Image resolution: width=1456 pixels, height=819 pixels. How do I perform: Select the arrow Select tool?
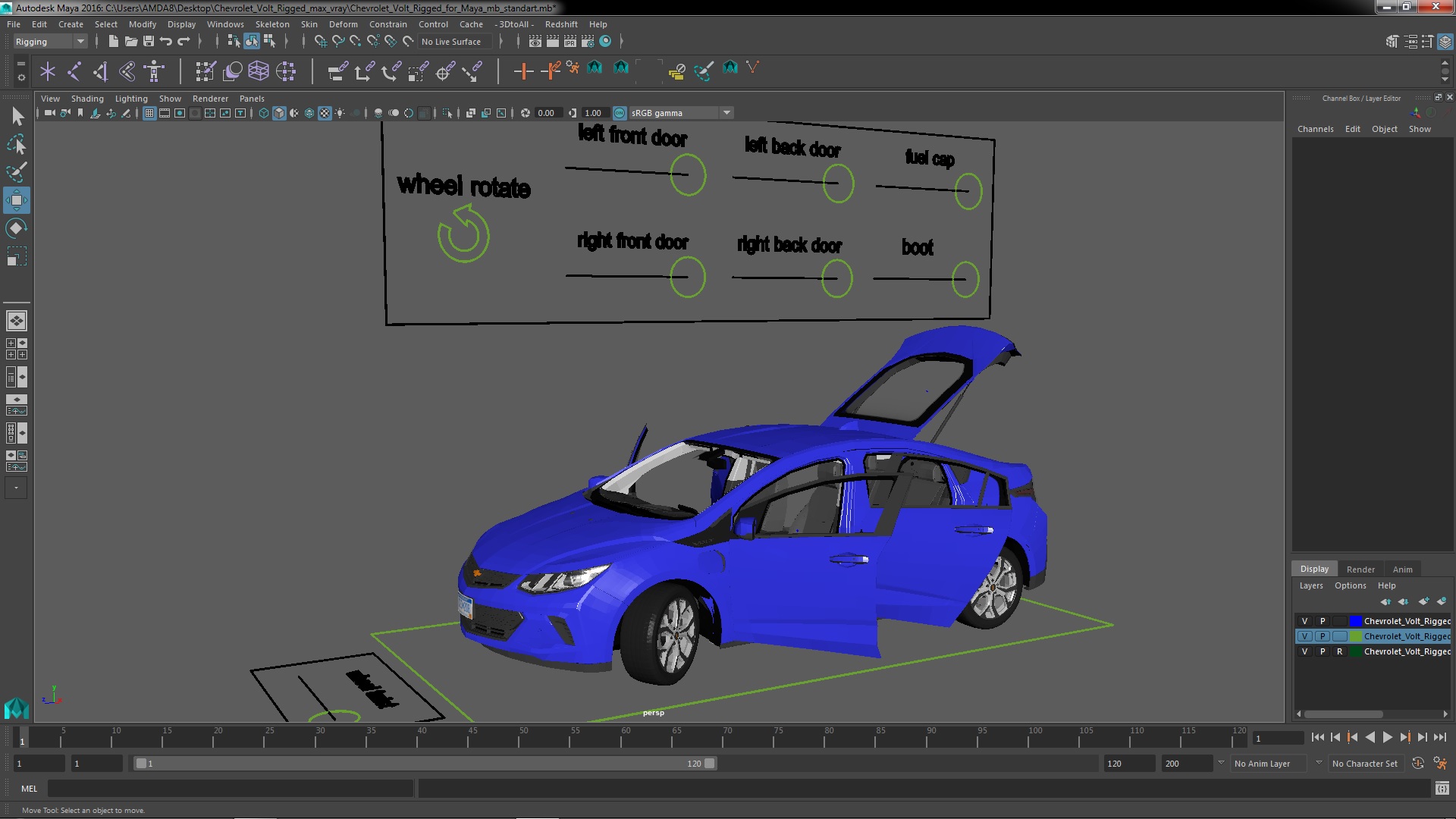(x=17, y=116)
